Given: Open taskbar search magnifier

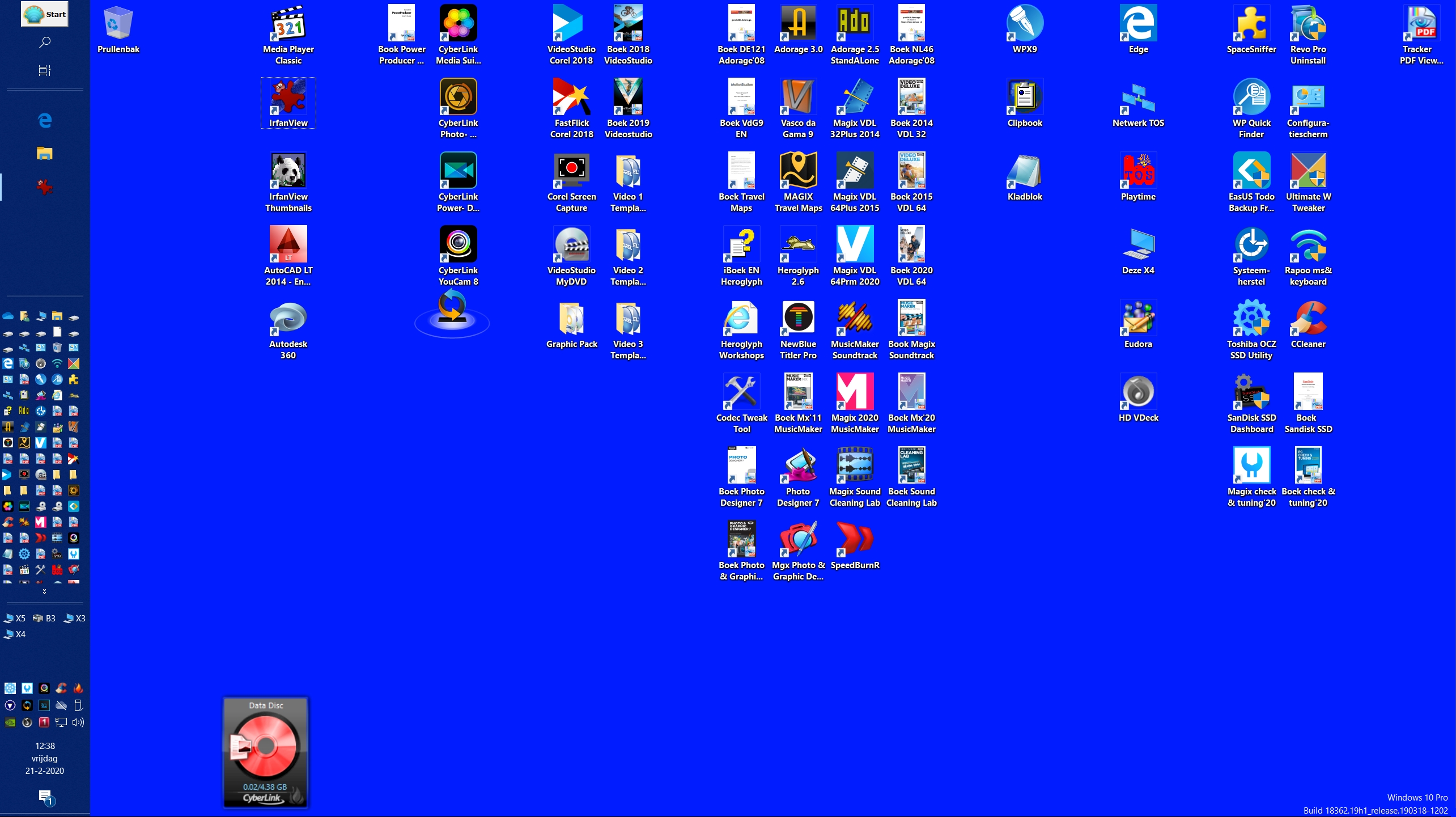Looking at the screenshot, I should click(45, 43).
